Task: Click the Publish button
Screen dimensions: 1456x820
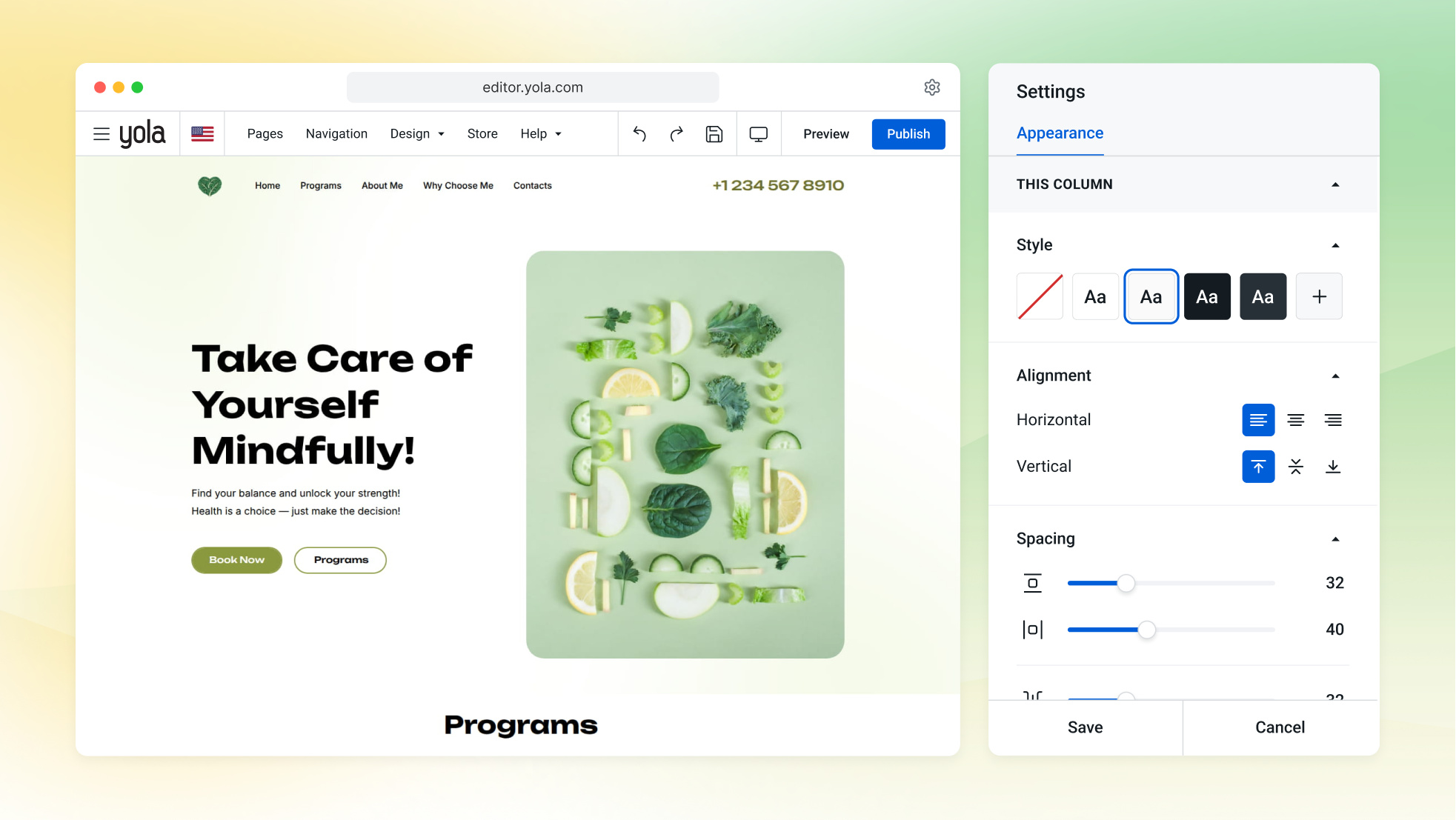Action: (x=908, y=134)
